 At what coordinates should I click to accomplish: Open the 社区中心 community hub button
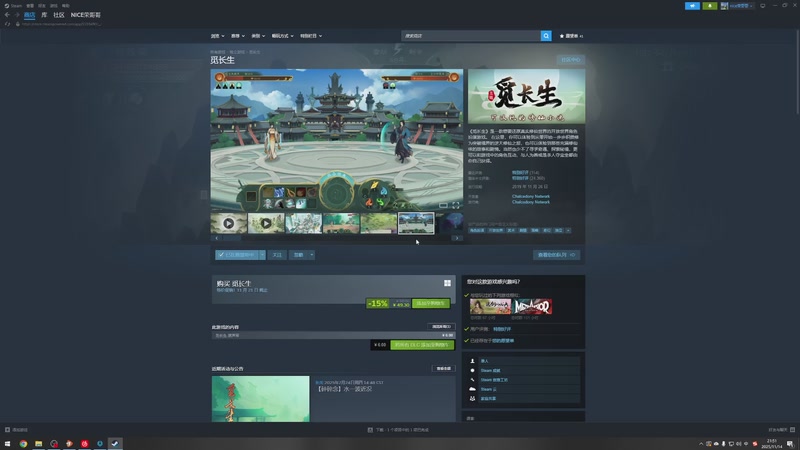(x=570, y=60)
